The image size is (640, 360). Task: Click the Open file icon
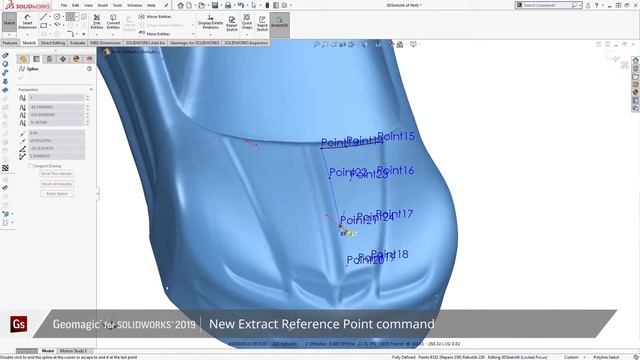tap(201, 5)
